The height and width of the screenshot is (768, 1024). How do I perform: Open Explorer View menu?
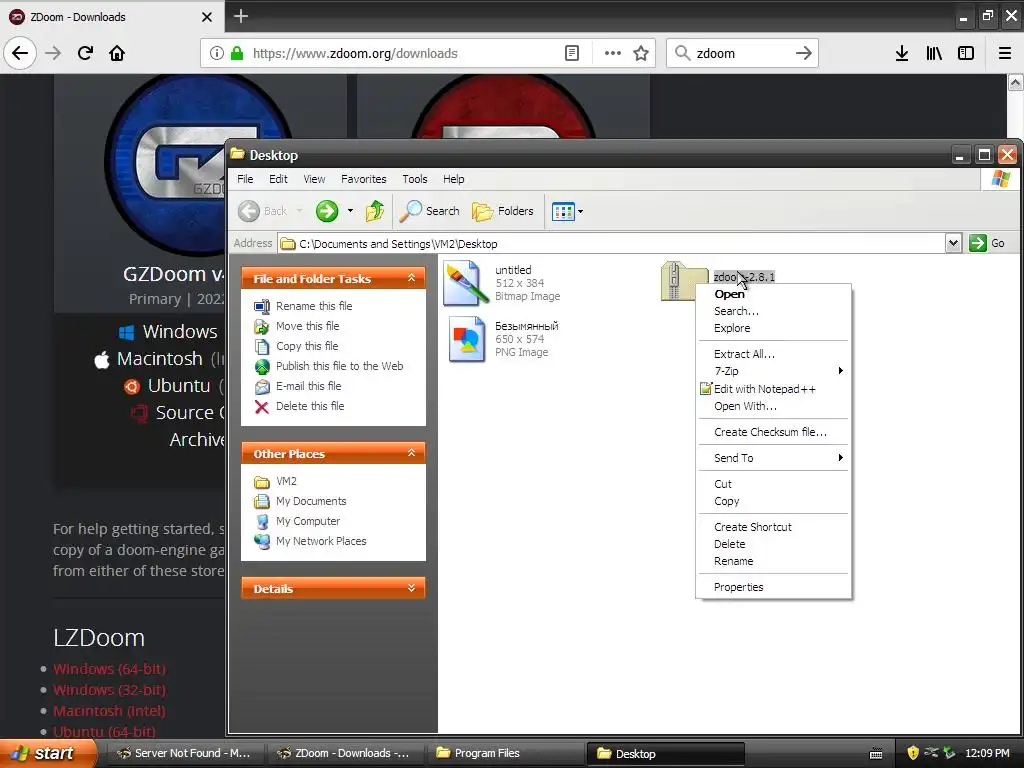pos(314,179)
